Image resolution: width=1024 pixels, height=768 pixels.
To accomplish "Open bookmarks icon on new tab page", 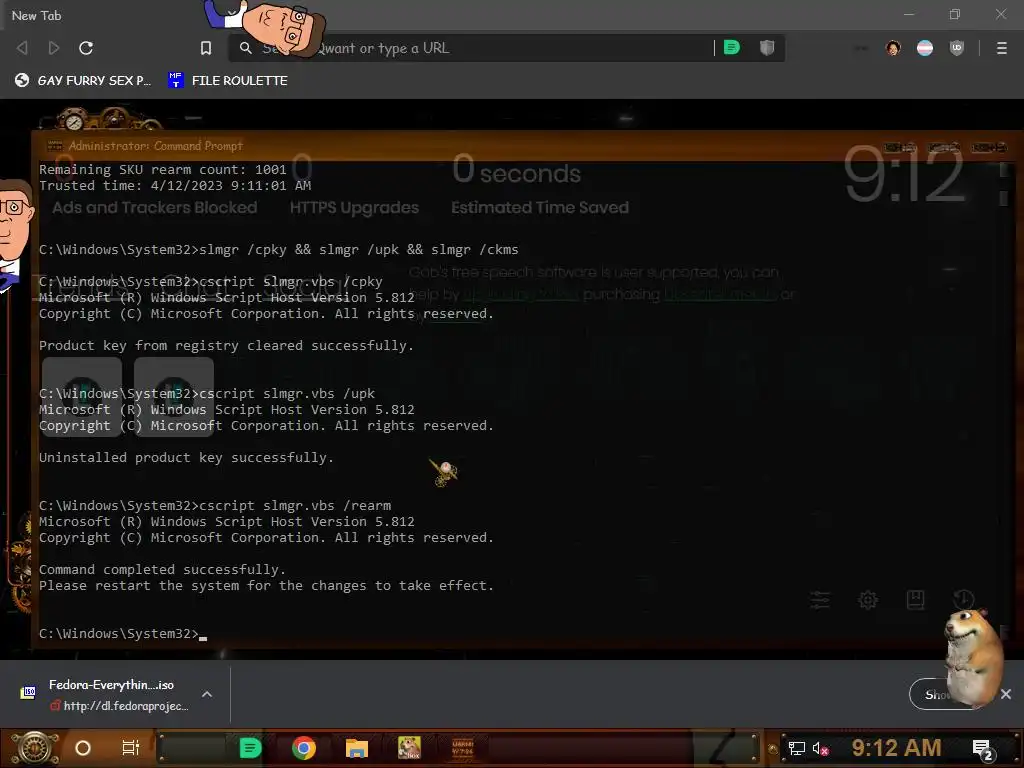I will [x=916, y=600].
